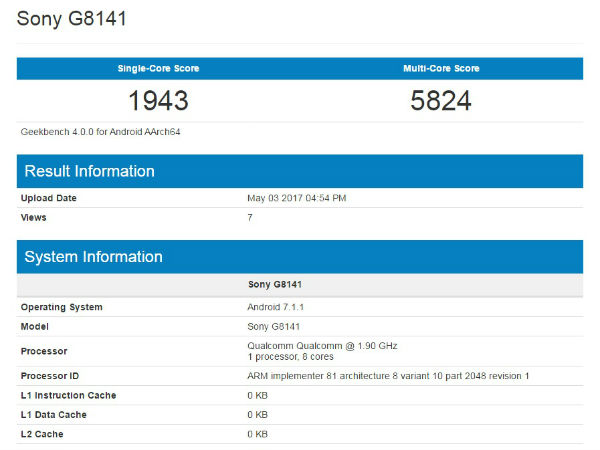
Task: Select the Single-Core Score header
Action: (159, 69)
